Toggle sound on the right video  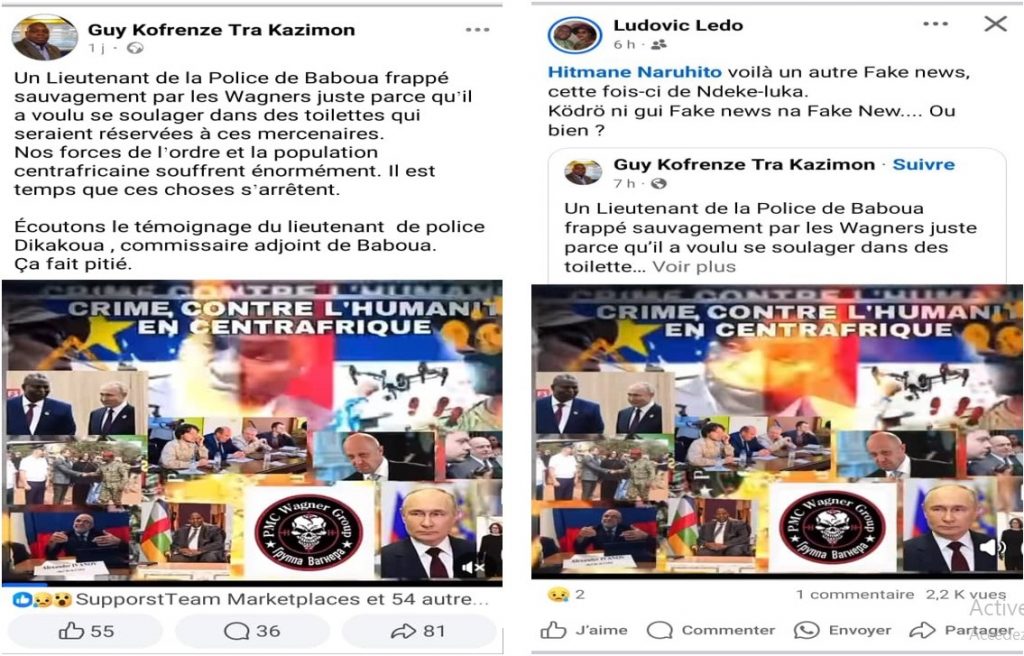click(x=993, y=548)
